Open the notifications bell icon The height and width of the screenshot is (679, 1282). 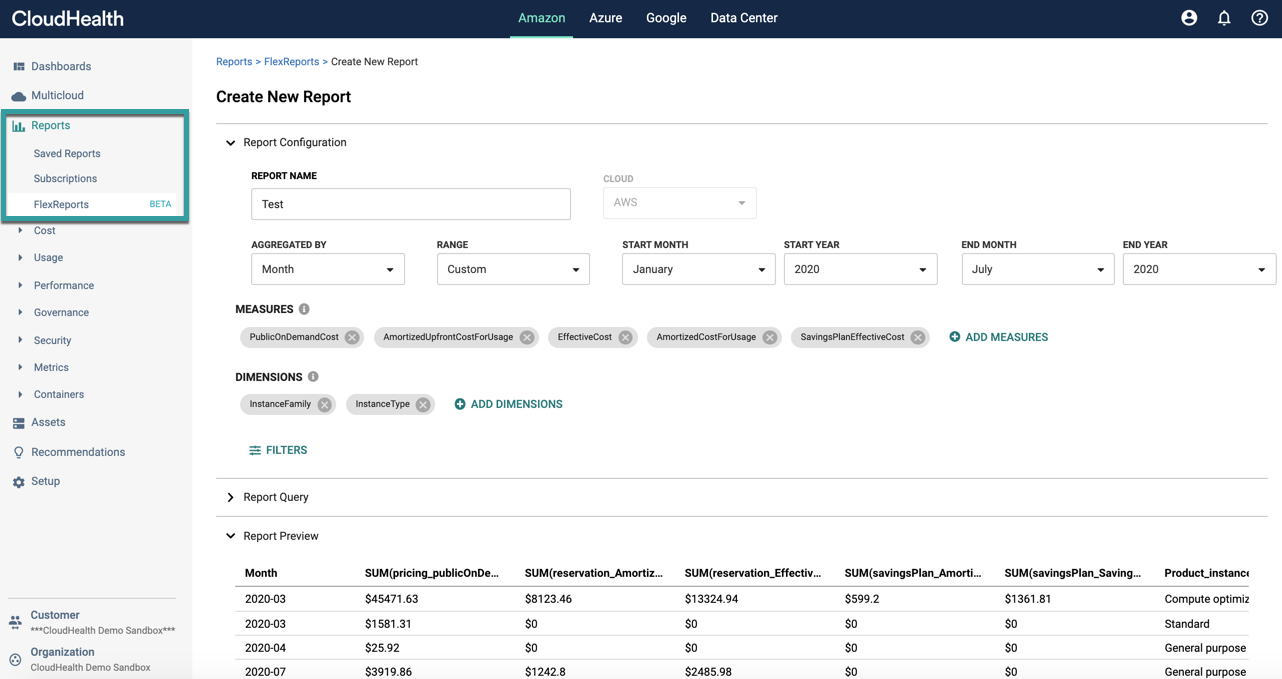pyautogui.click(x=1224, y=17)
